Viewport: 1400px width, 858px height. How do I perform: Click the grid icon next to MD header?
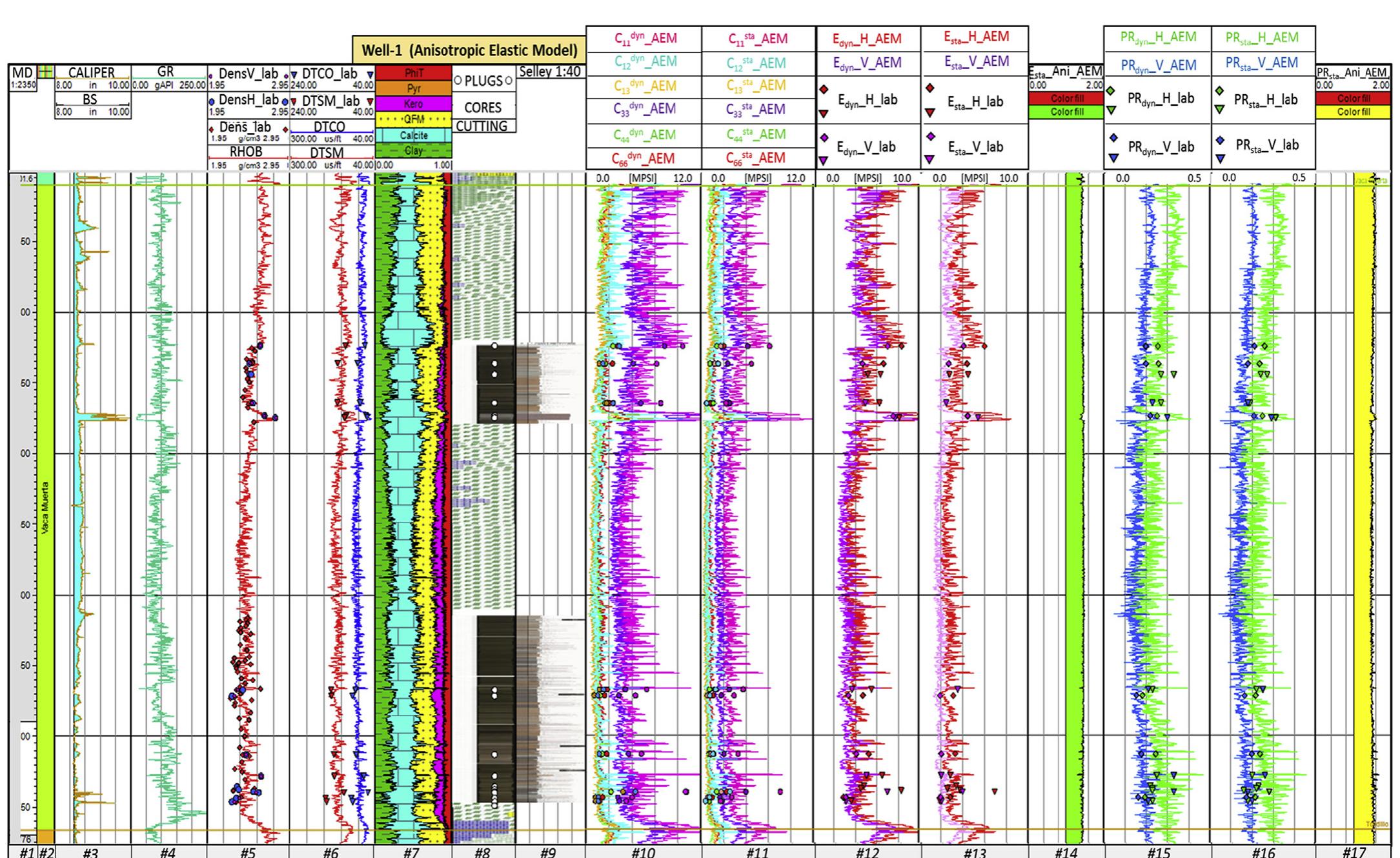coord(45,72)
